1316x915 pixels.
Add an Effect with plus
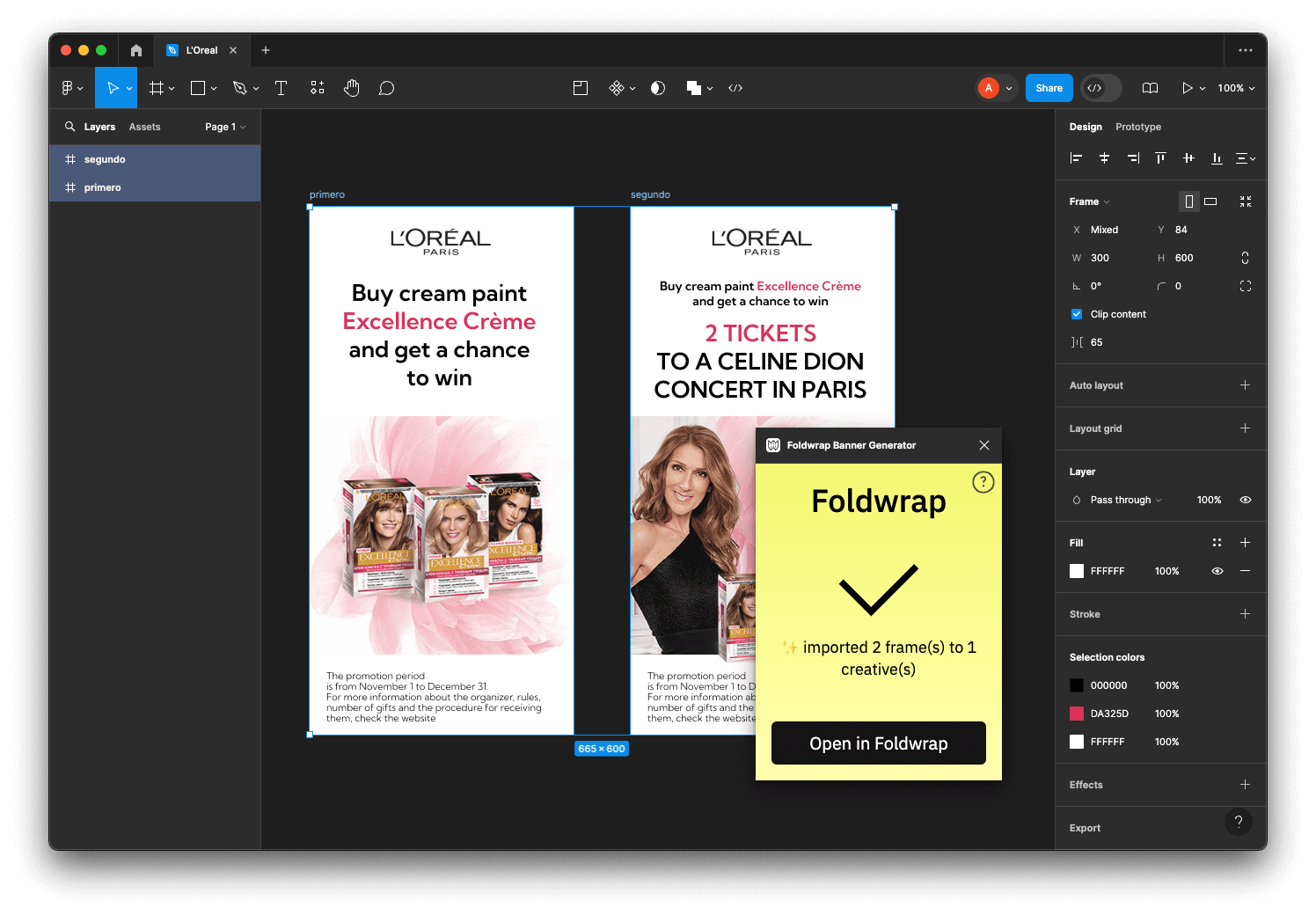1245,785
